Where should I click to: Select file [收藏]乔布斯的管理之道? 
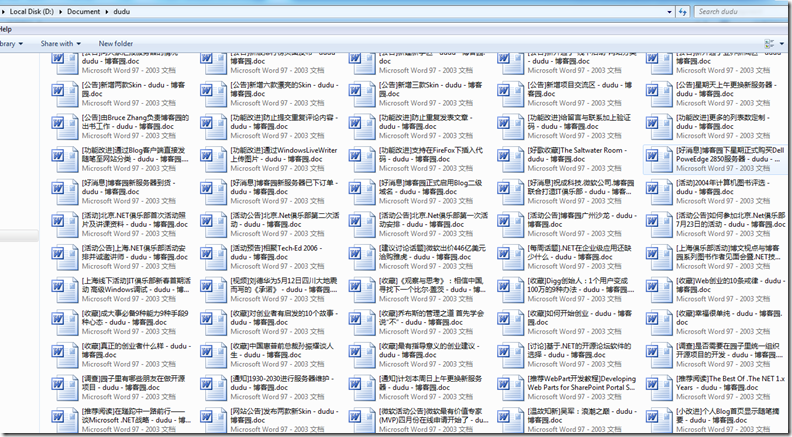point(431,318)
